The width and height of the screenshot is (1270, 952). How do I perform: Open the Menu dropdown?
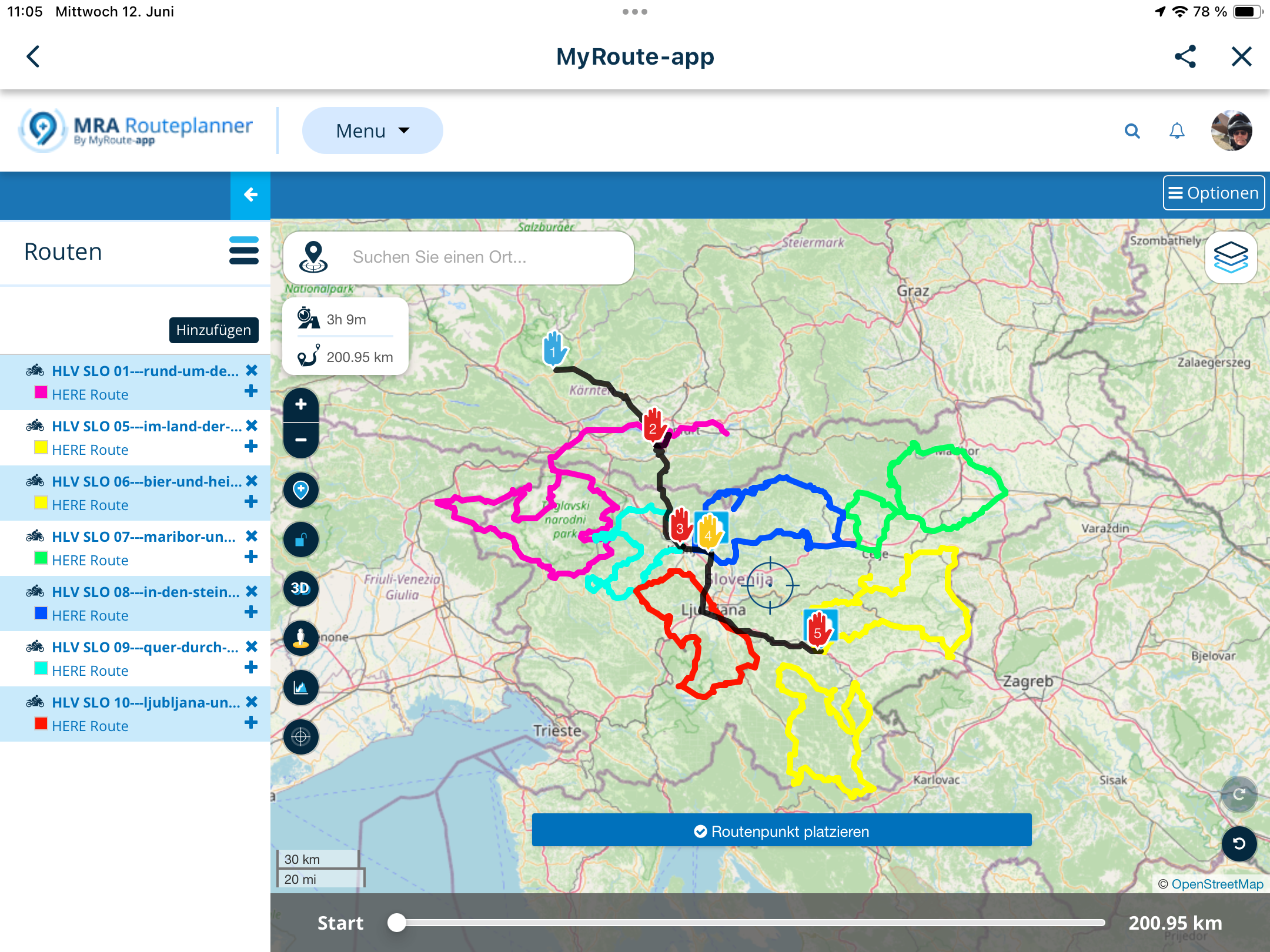coord(372,130)
